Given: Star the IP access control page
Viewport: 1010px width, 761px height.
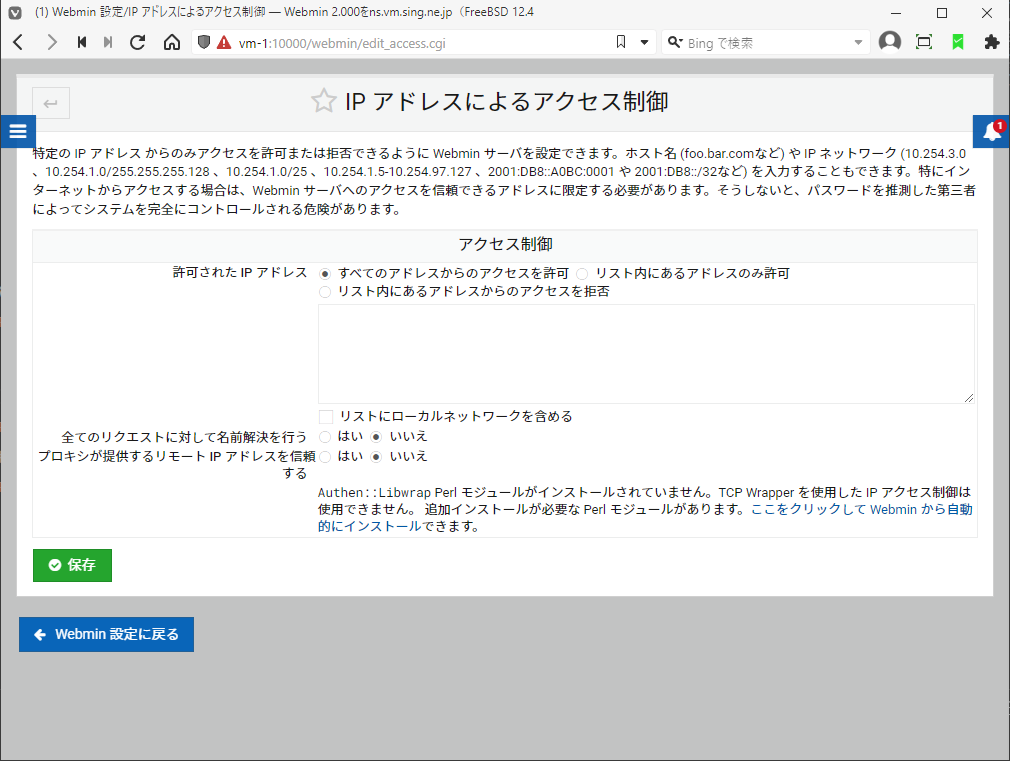Looking at the screenshot, I should (323, 101).
